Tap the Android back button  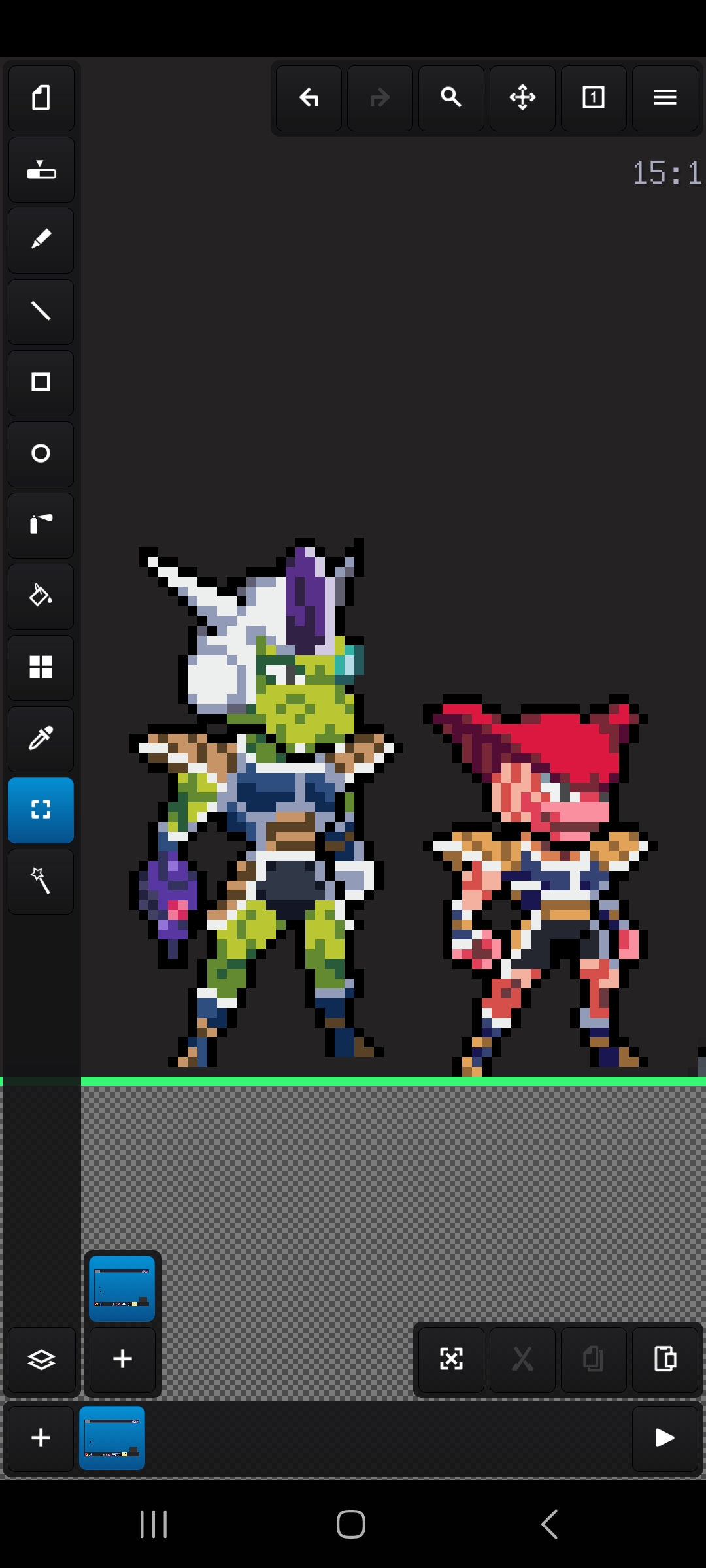pyautogui.click(x=550, y=1524)
